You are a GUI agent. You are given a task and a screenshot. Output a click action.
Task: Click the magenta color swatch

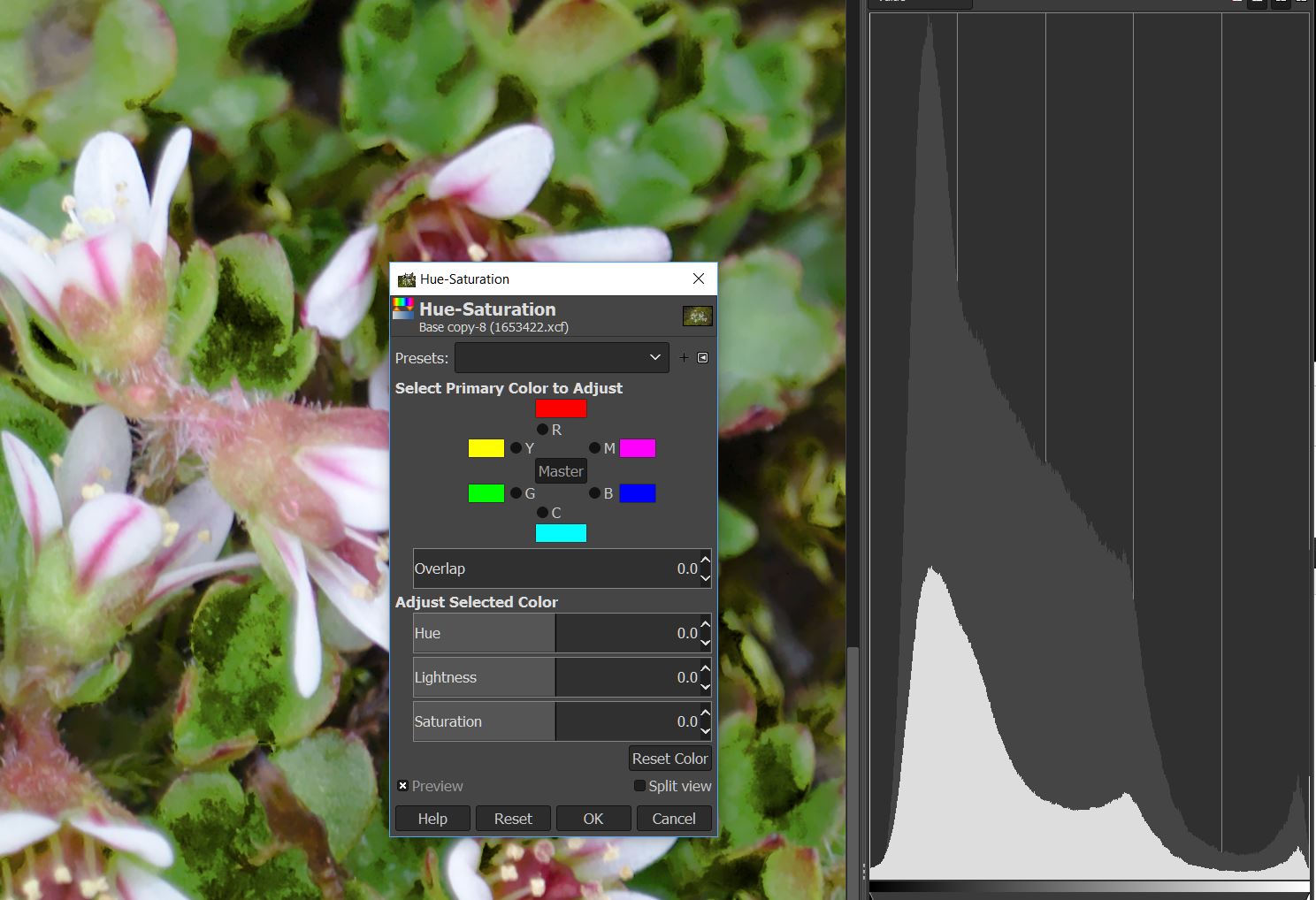click(x=638, y=448)
